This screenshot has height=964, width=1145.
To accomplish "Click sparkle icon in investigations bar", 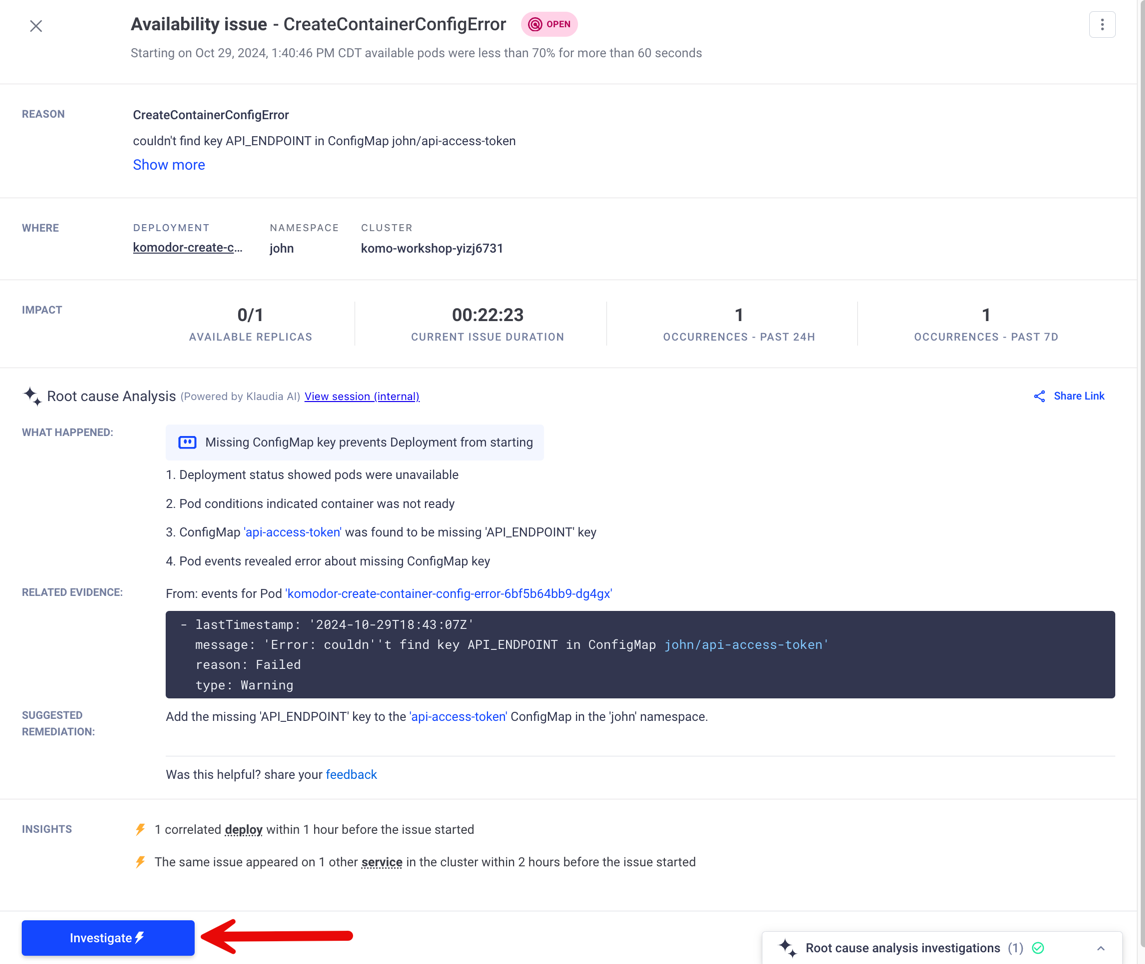I will point(788,948).
